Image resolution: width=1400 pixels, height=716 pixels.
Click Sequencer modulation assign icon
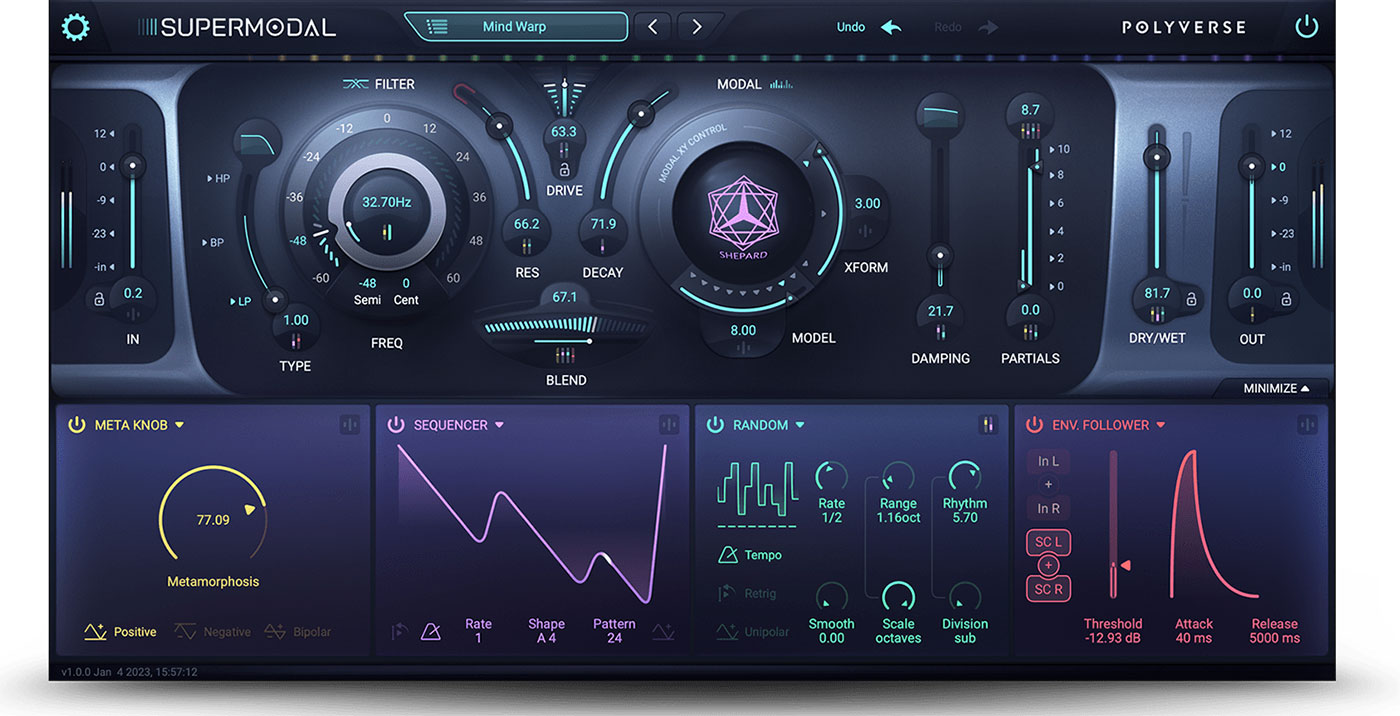(669, 425)
